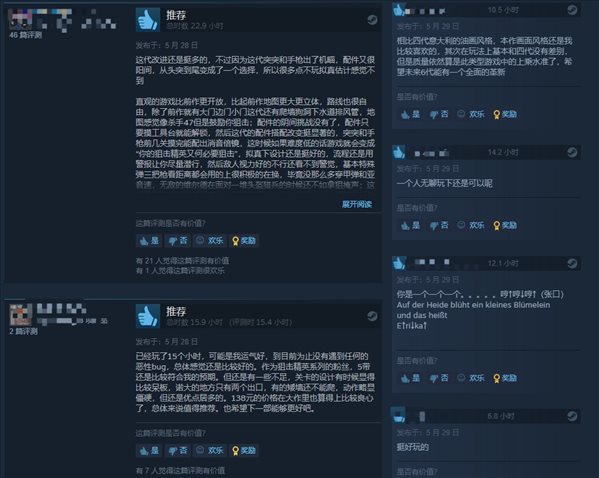The image size is (599, 478).
Task: Vote 否 (no) on the 15.9-hour review
Action: (x=178, y=450)
